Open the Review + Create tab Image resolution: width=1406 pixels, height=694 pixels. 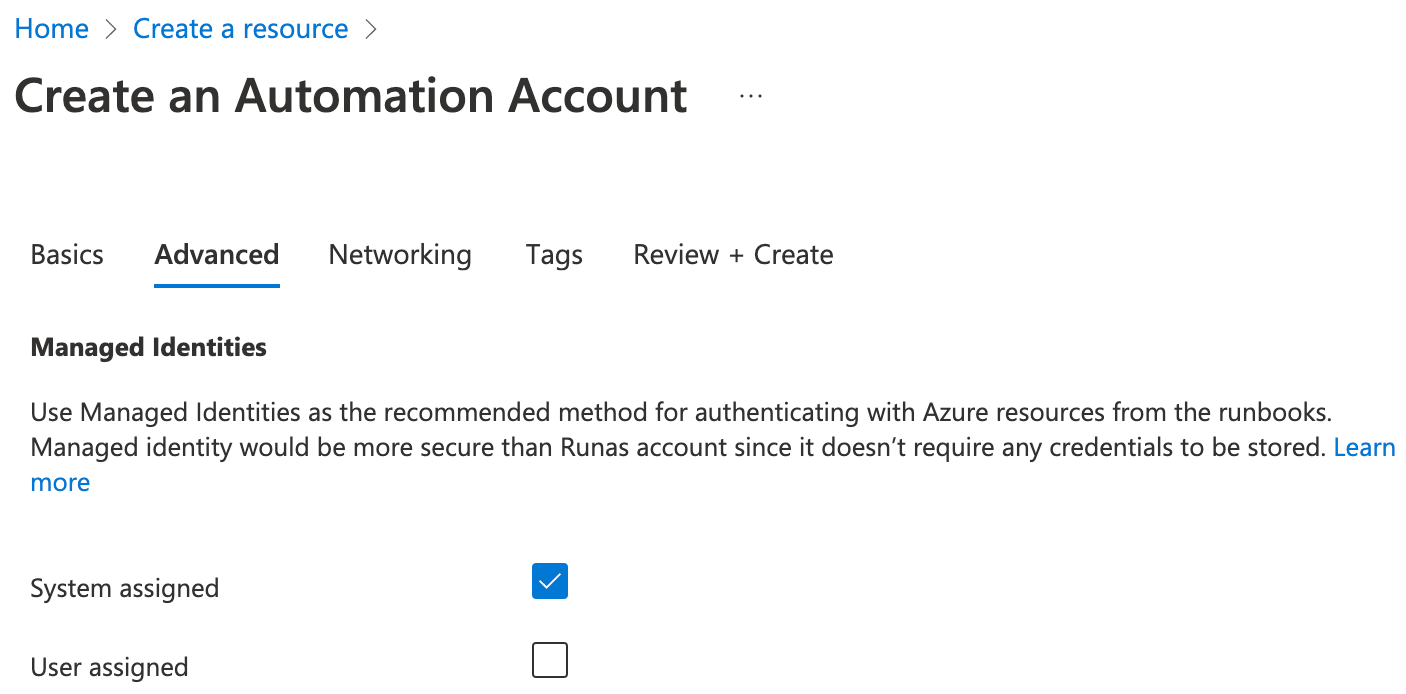[x=733, y=255]
